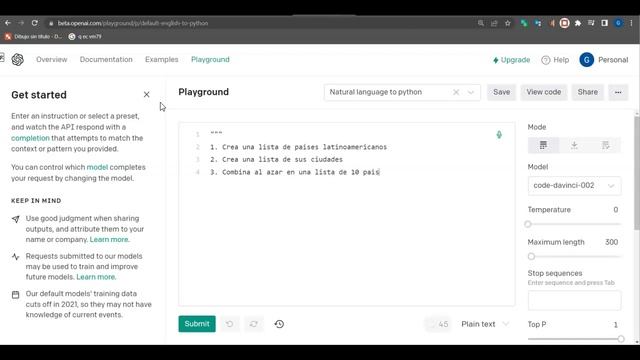Open the history clock icon

(x=279, y=324)
